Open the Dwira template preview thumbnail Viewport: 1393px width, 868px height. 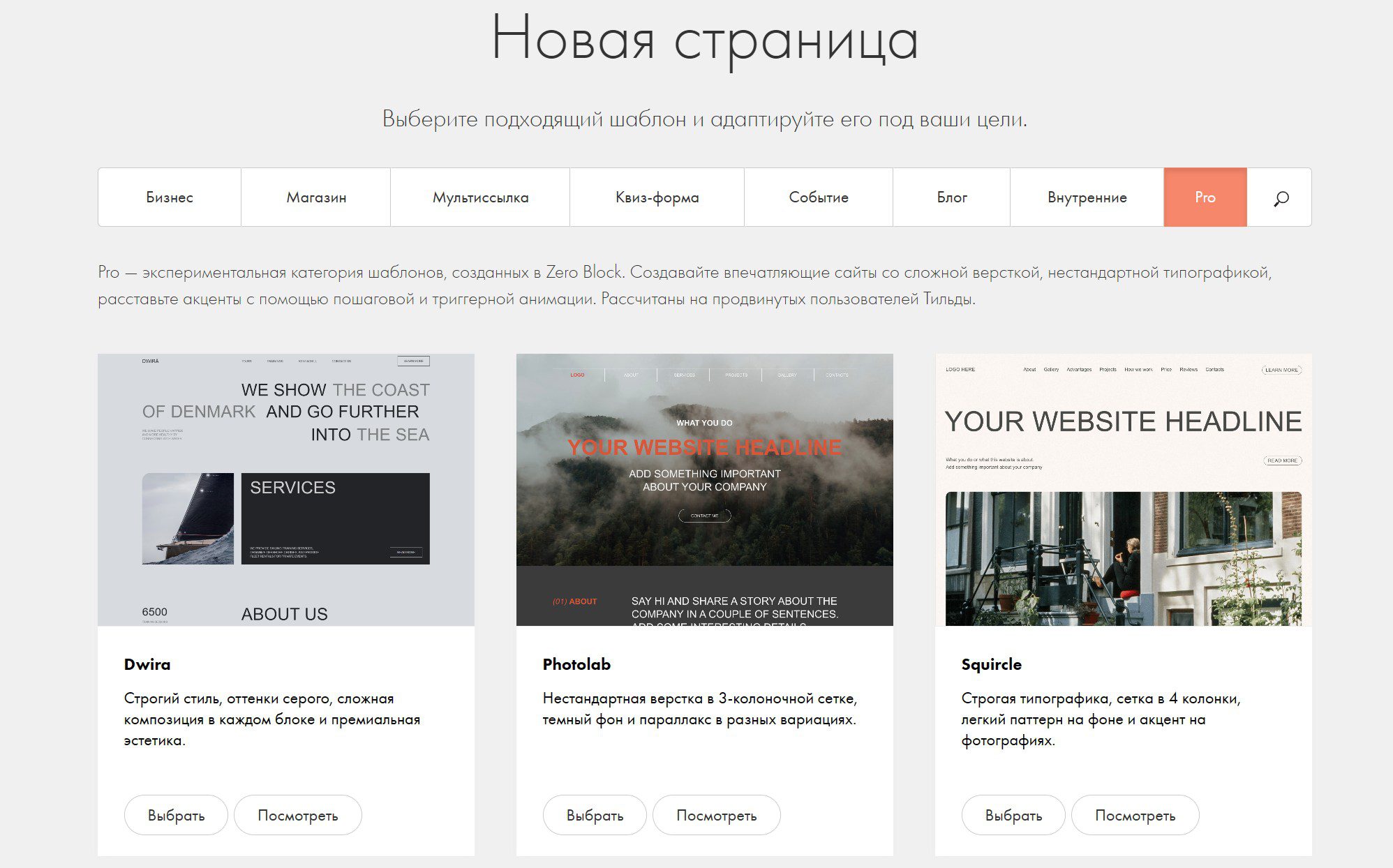[286, 490]
